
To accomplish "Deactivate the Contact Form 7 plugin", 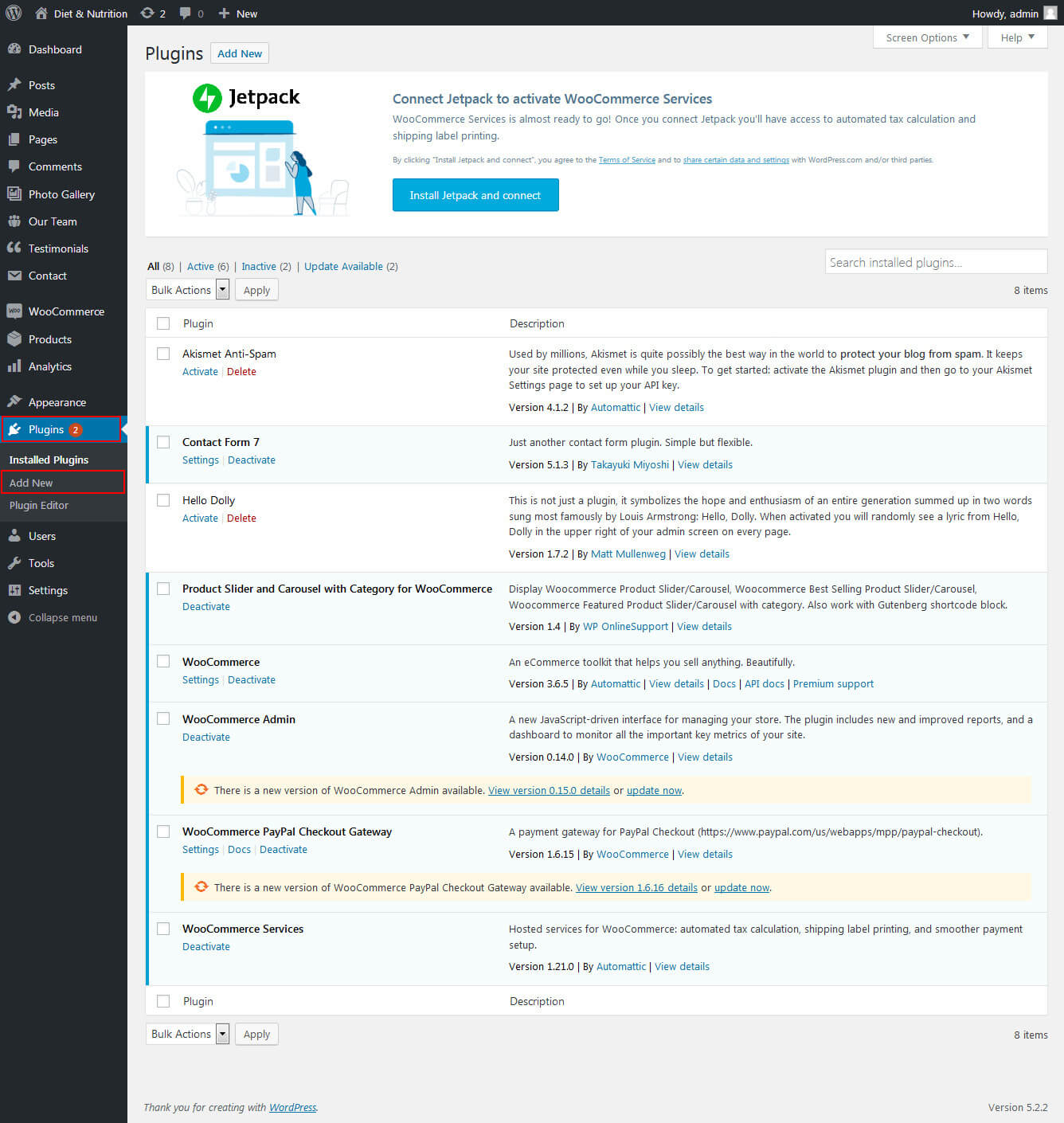I will pyautogui.click(x=252, y=460).
